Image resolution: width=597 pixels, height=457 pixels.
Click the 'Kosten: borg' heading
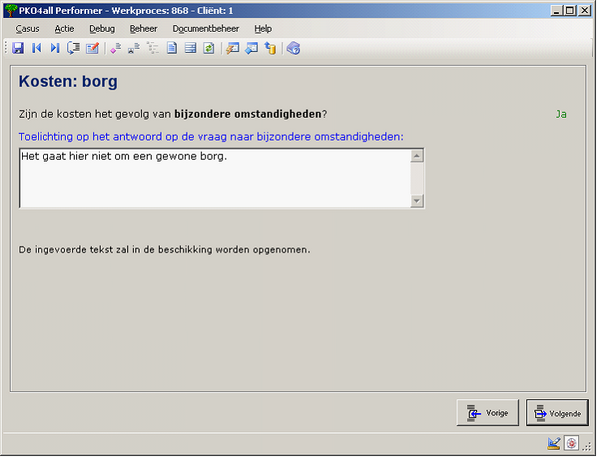point(68,81)
